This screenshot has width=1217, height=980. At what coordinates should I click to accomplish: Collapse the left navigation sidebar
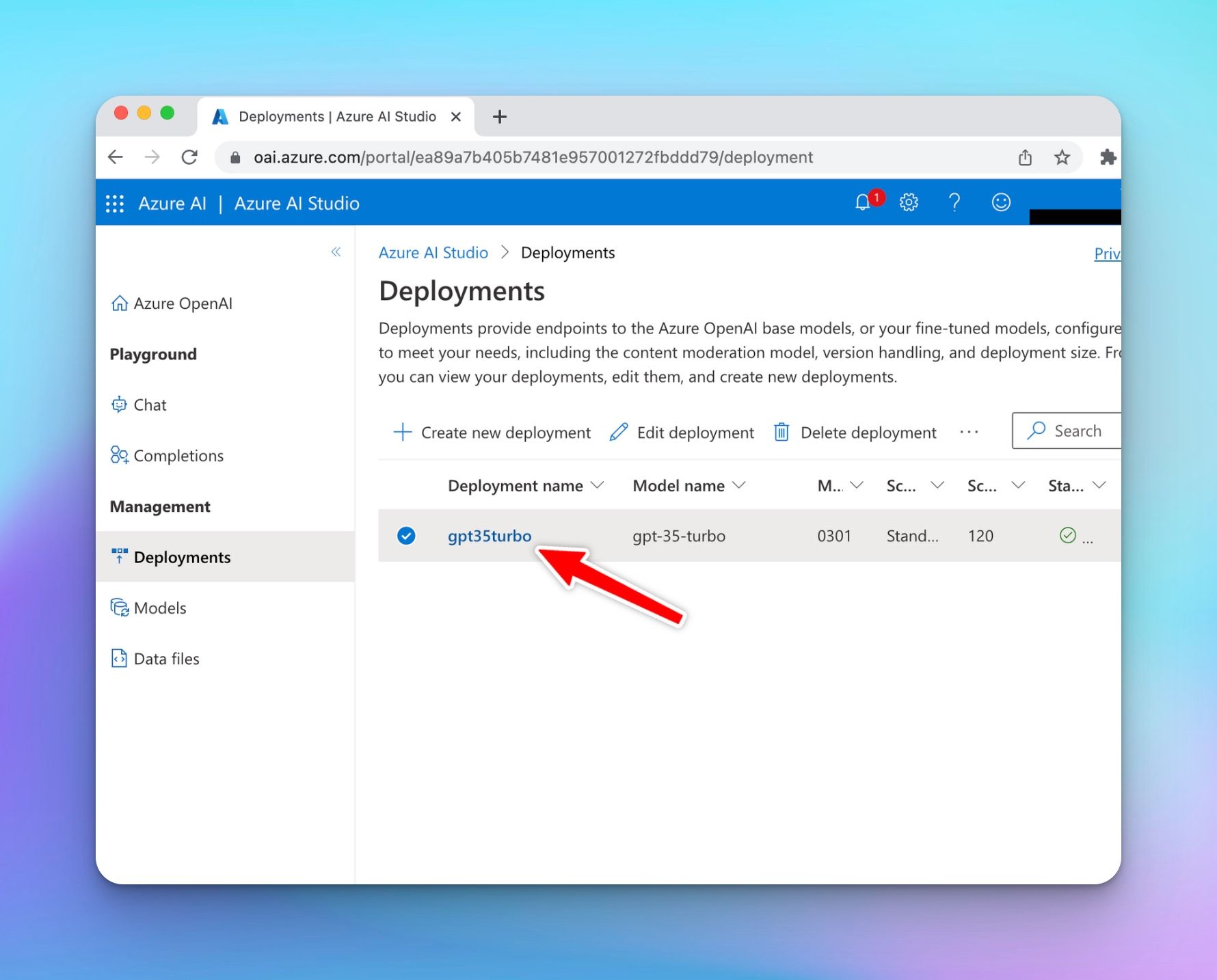pyautogui.click(x=336, y=252)
